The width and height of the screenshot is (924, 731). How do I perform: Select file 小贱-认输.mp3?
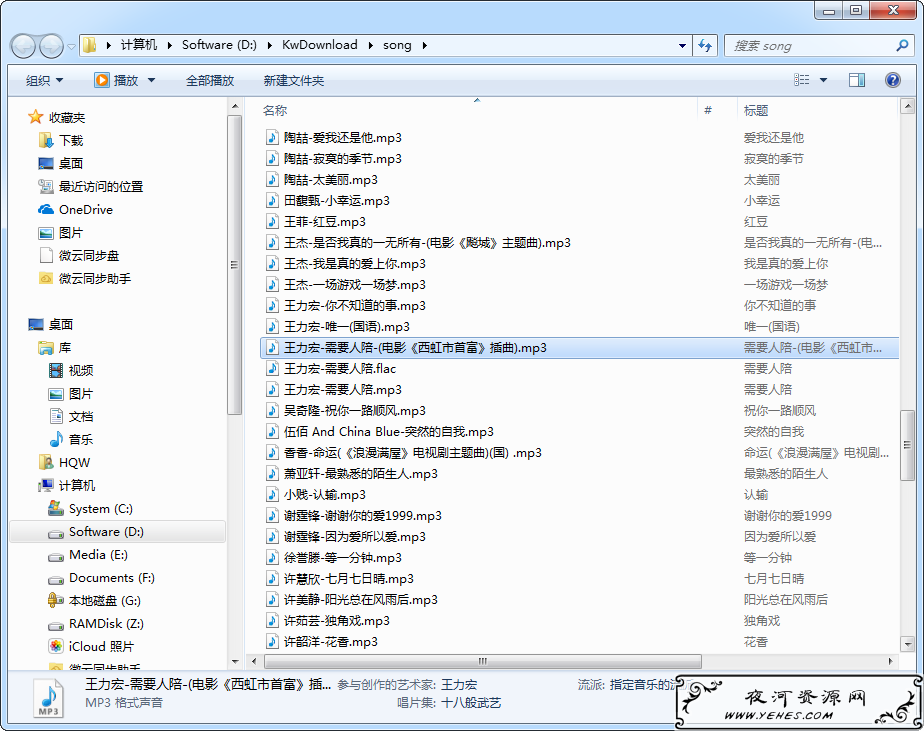324,495
